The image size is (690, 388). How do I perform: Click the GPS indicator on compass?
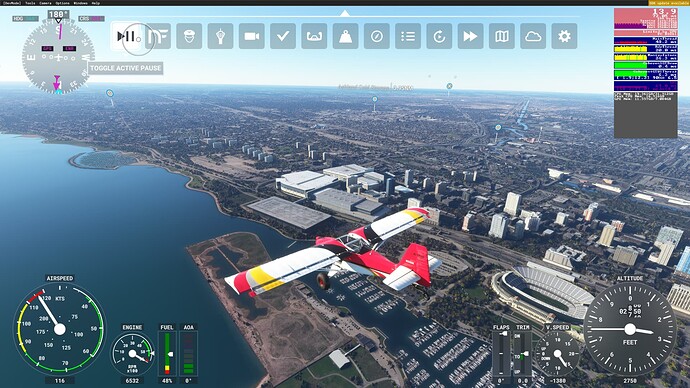point(48,48)
